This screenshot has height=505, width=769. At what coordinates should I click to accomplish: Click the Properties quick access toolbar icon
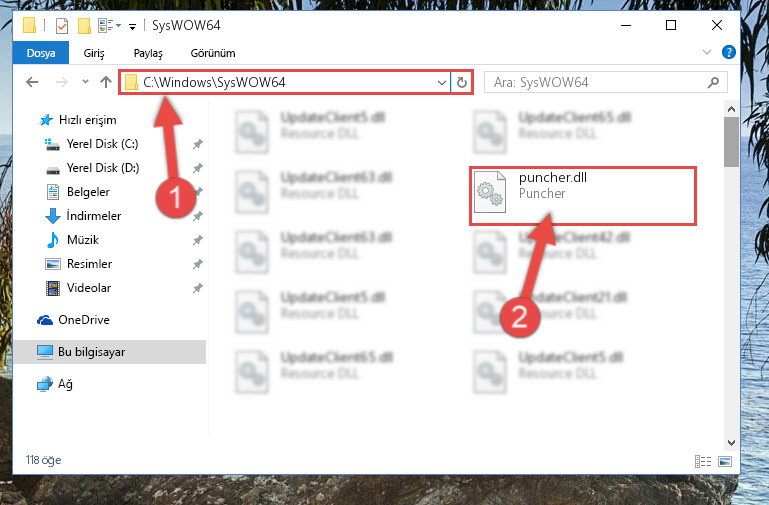62,25
